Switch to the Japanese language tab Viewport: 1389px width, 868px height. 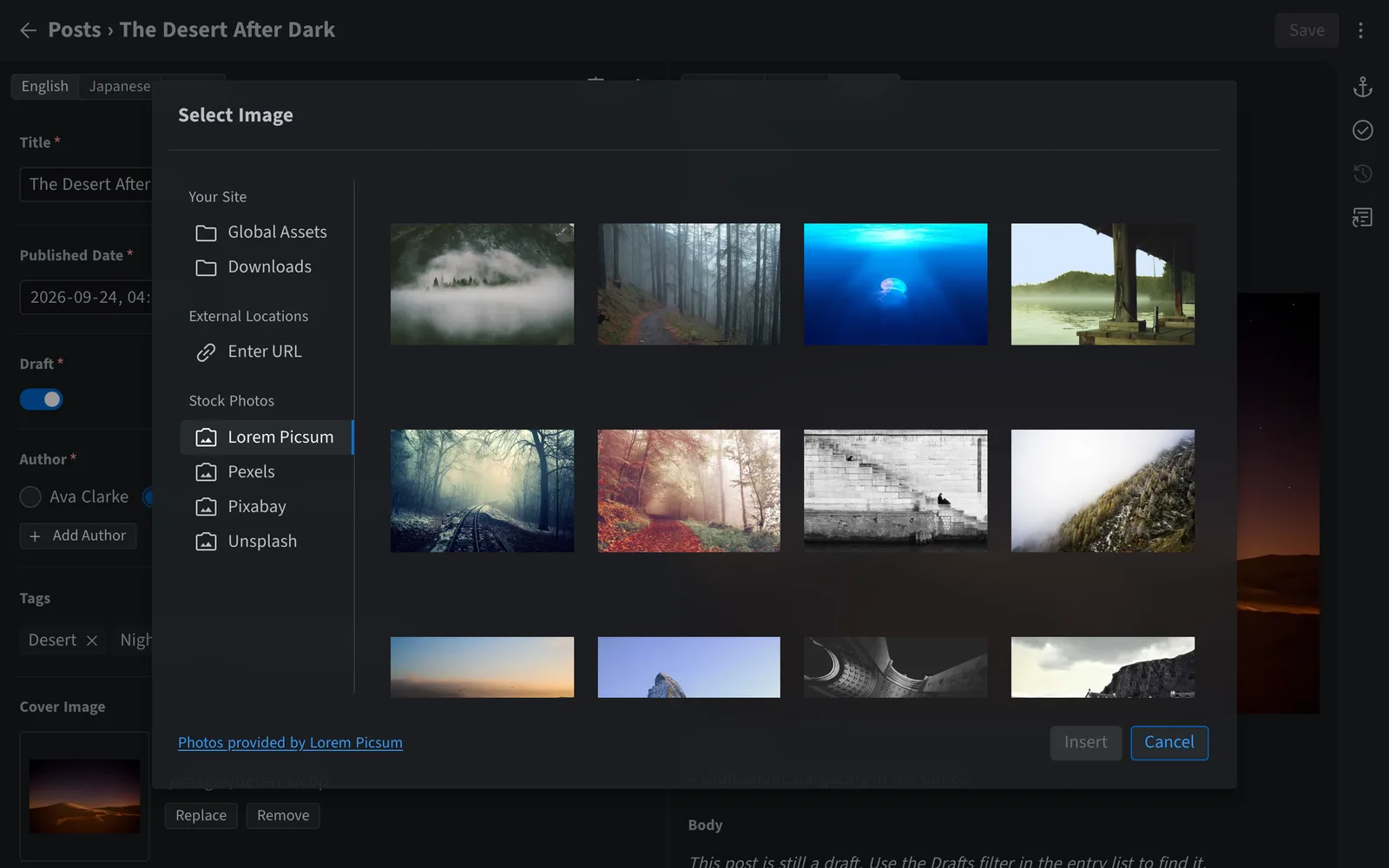pyautogui.click(x=120, y=86)
